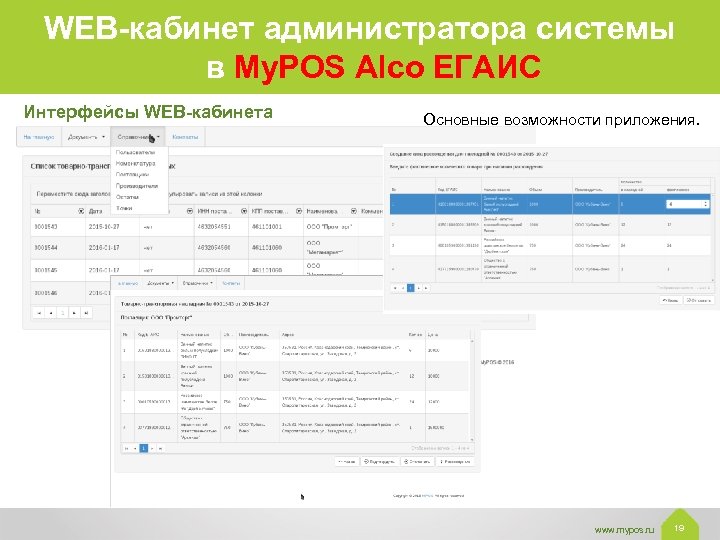This screenshot has width=720, height=540.
Task: Select Поставщики from the Справочники menu
Action: tap(132, 174)
